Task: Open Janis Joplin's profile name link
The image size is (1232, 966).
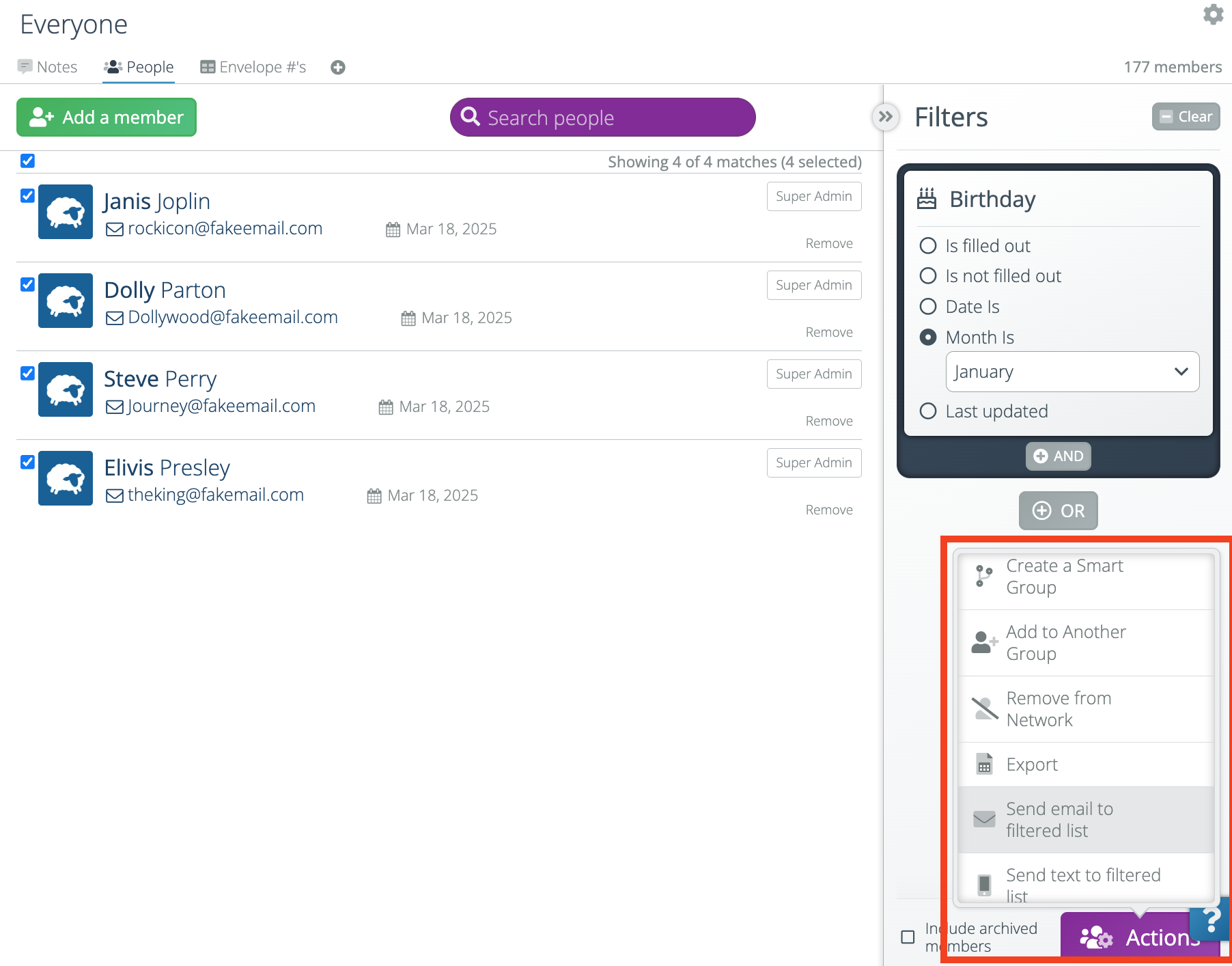Action: (x=157, y=202)
